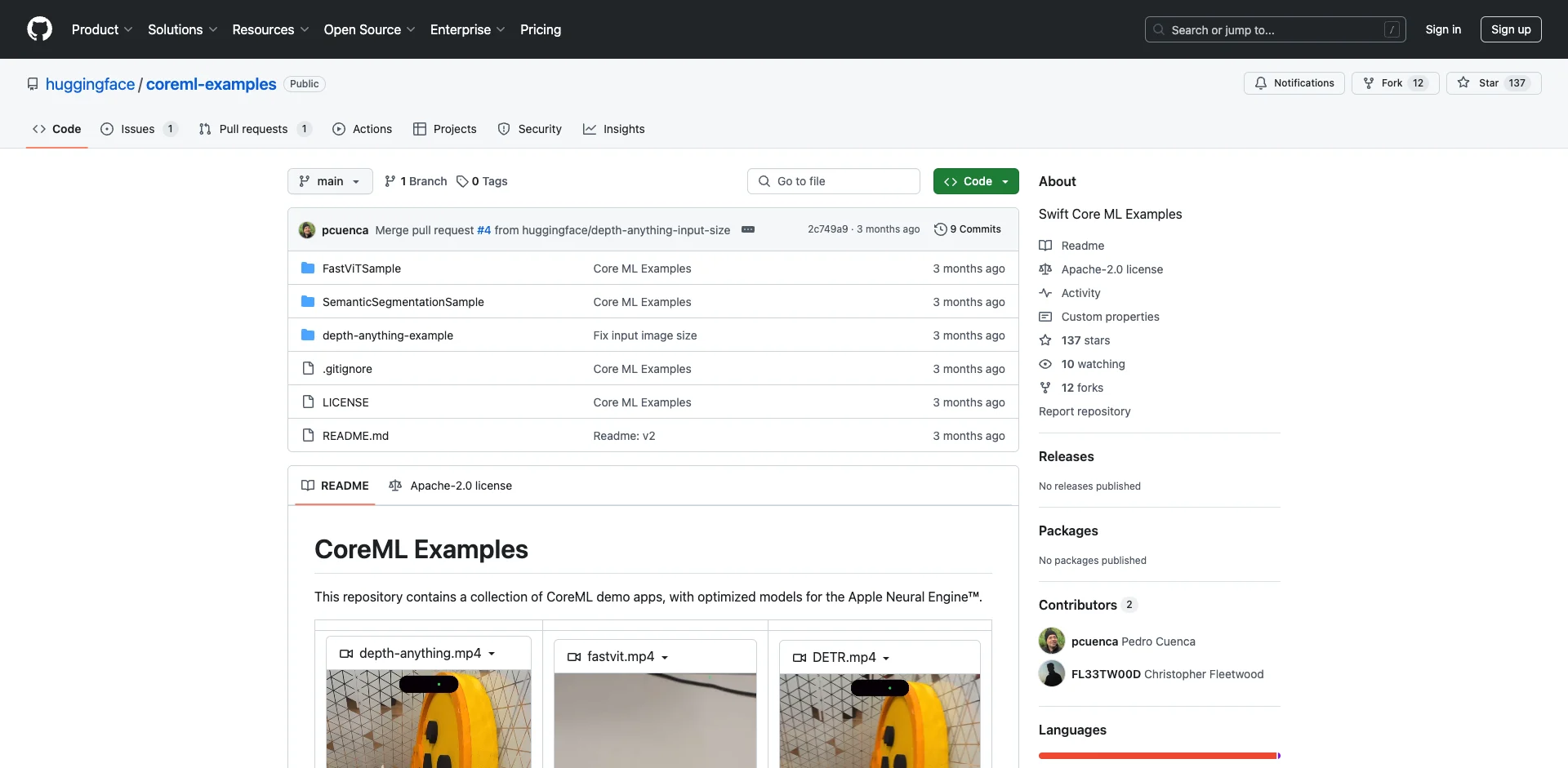Viewport: 1568px width, 768px height.
Task: Open the 'Readme: v2' commit message
Action: [x=625, y=436]
